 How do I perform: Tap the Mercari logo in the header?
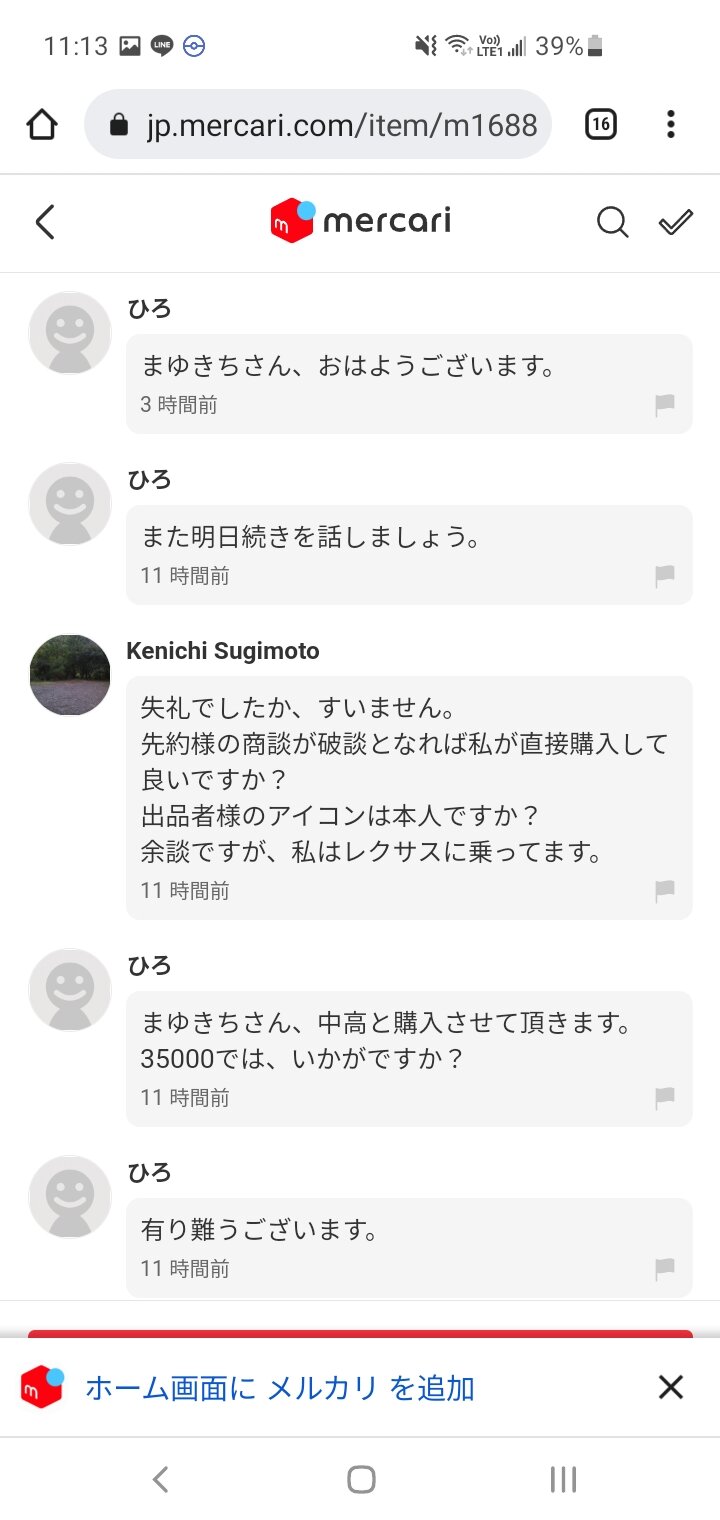360,220
